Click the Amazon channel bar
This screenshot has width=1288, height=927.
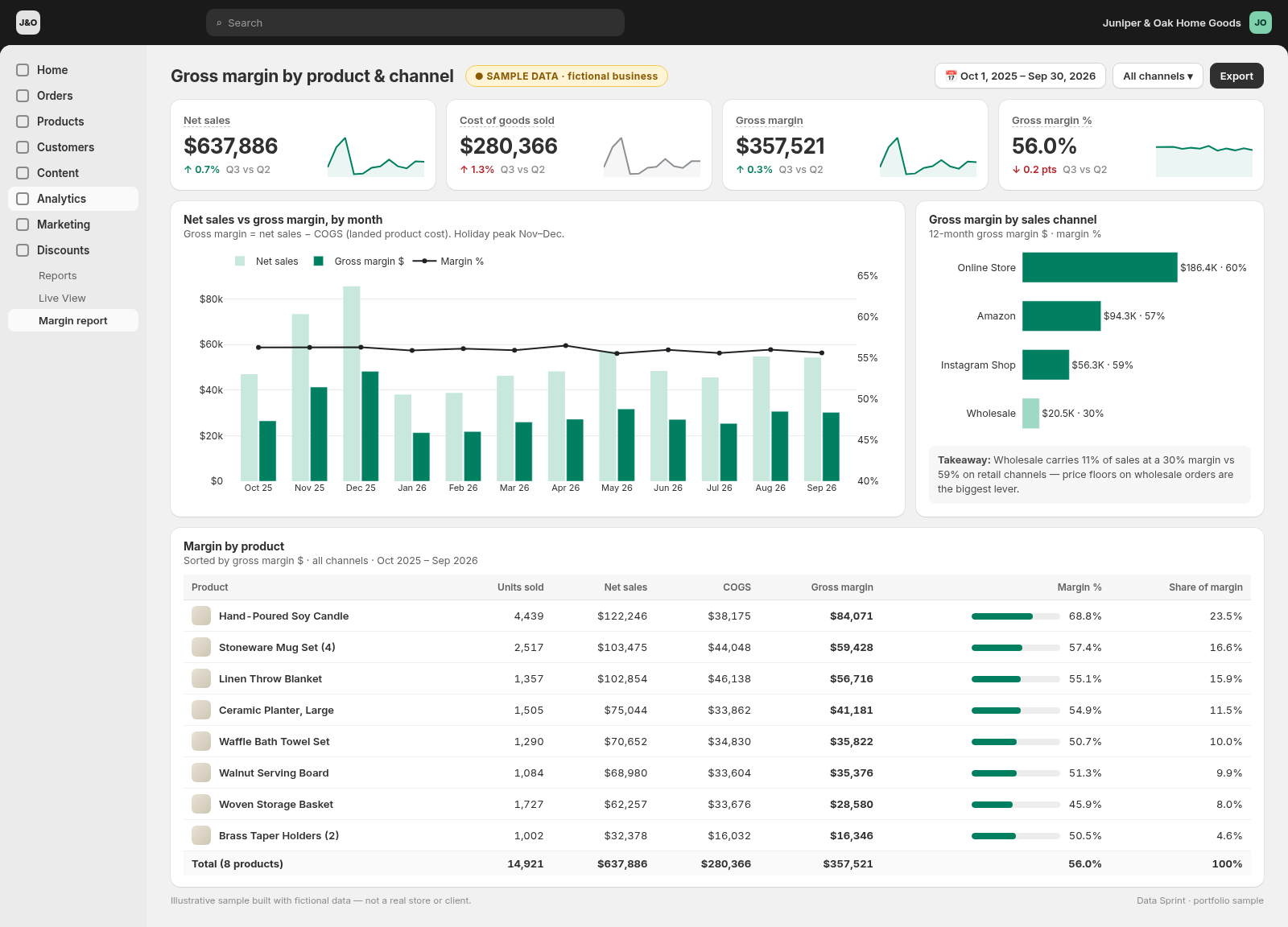(1061, 315)
